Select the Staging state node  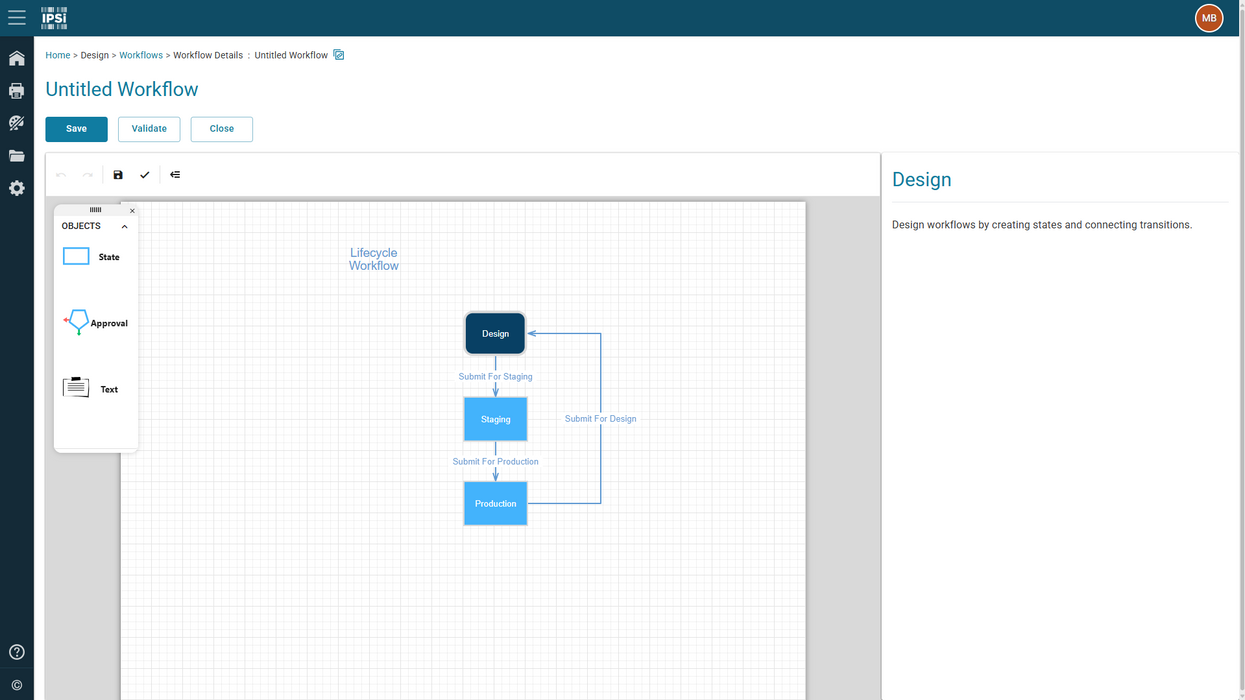(495, 419)
